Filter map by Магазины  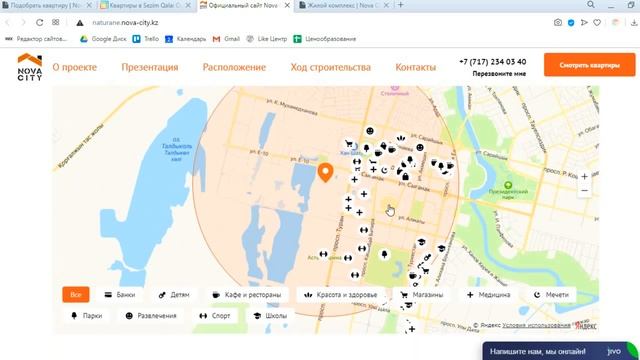tap(422, 295)
